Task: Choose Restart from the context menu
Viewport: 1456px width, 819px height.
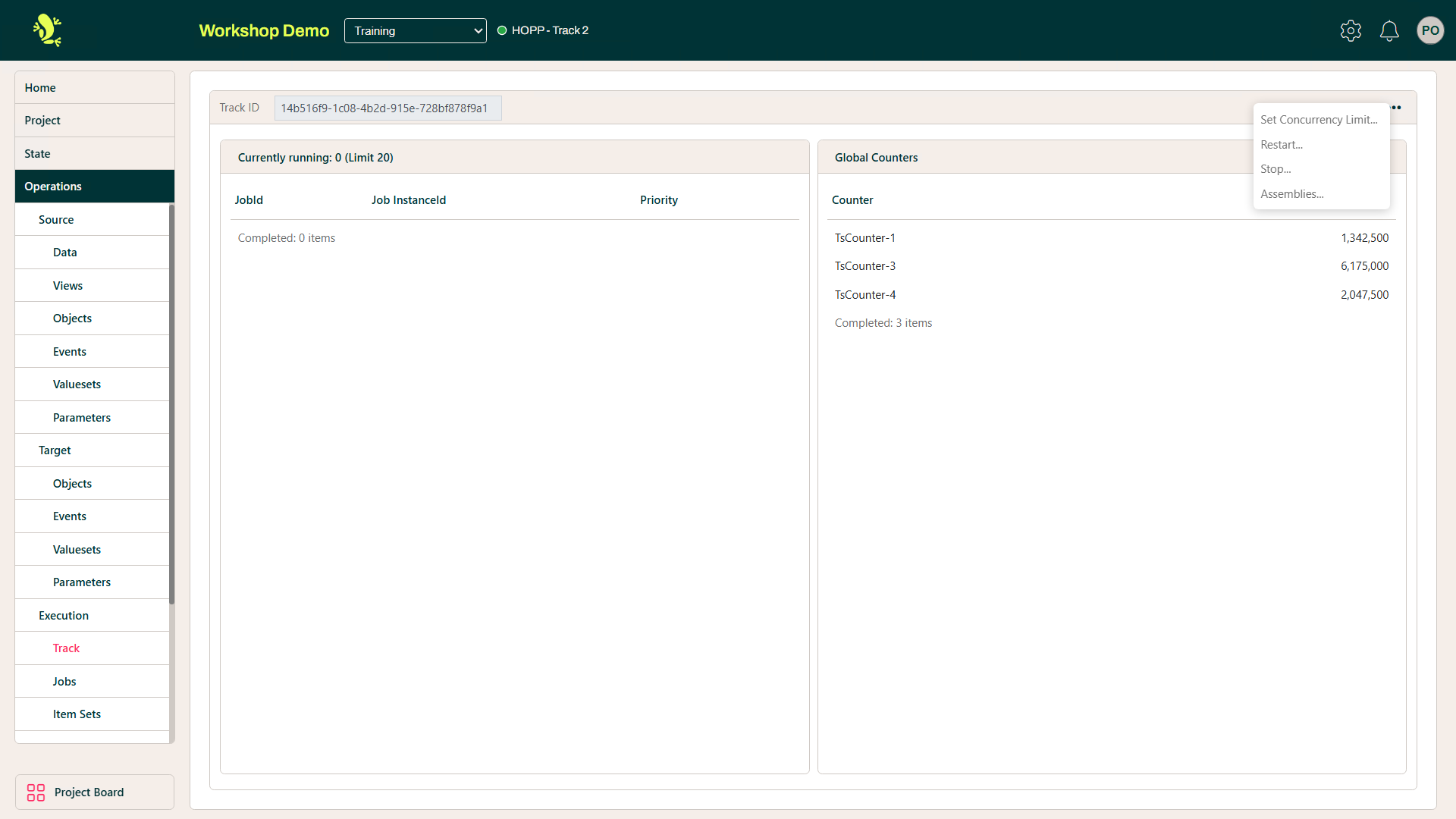Action: click(x=1282, y=145)
